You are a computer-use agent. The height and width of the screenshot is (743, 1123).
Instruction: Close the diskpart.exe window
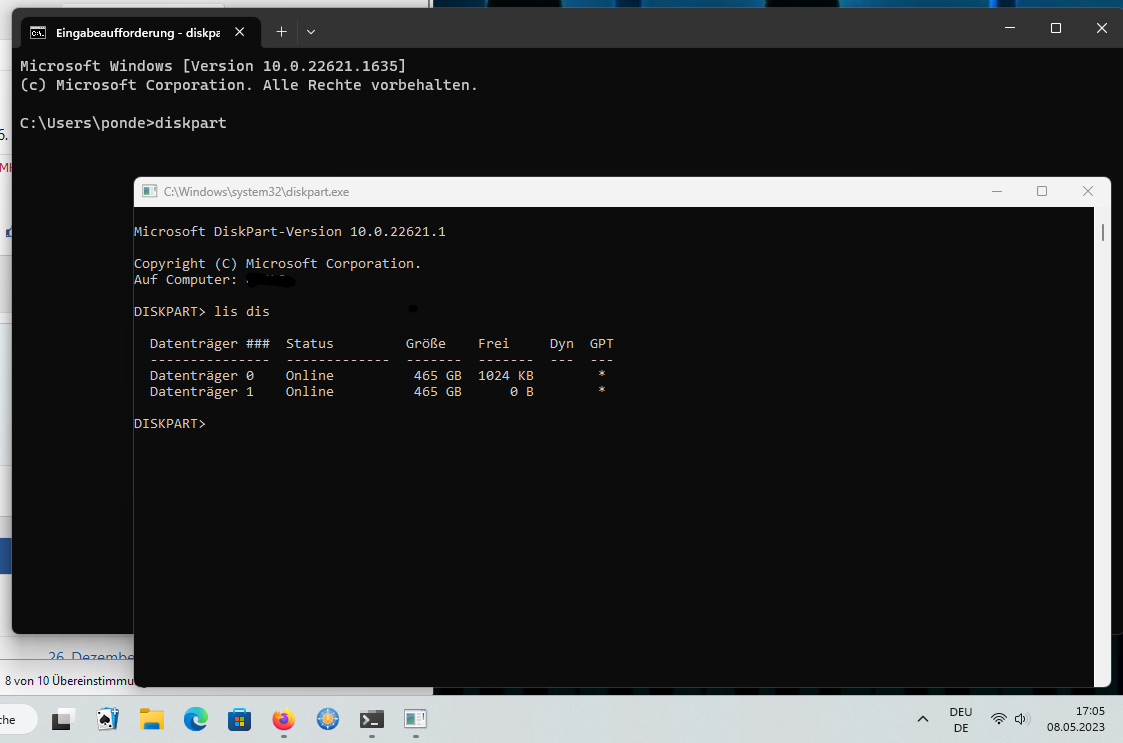[1088, 191]
